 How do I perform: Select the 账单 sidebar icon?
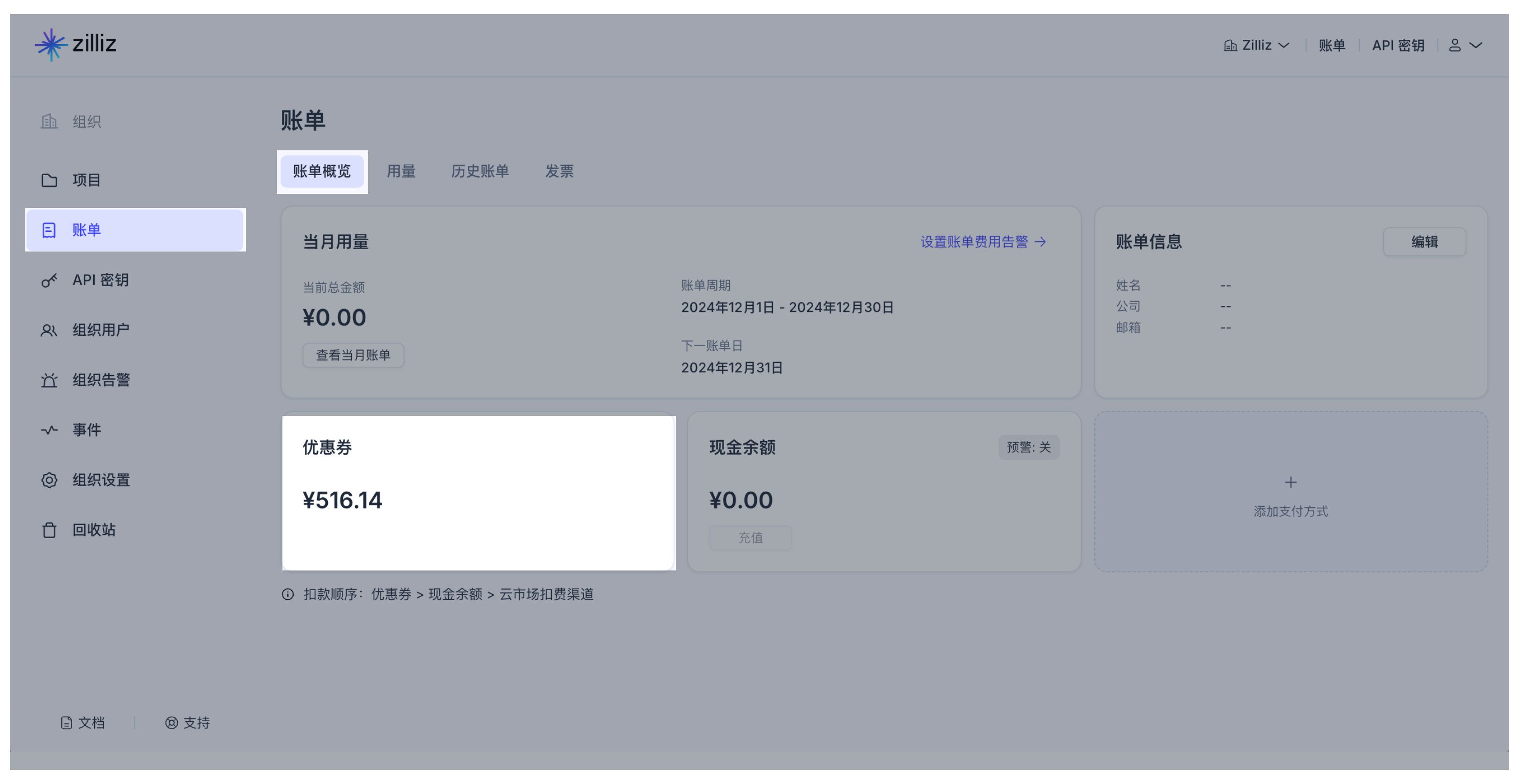[x=50, y=229]
